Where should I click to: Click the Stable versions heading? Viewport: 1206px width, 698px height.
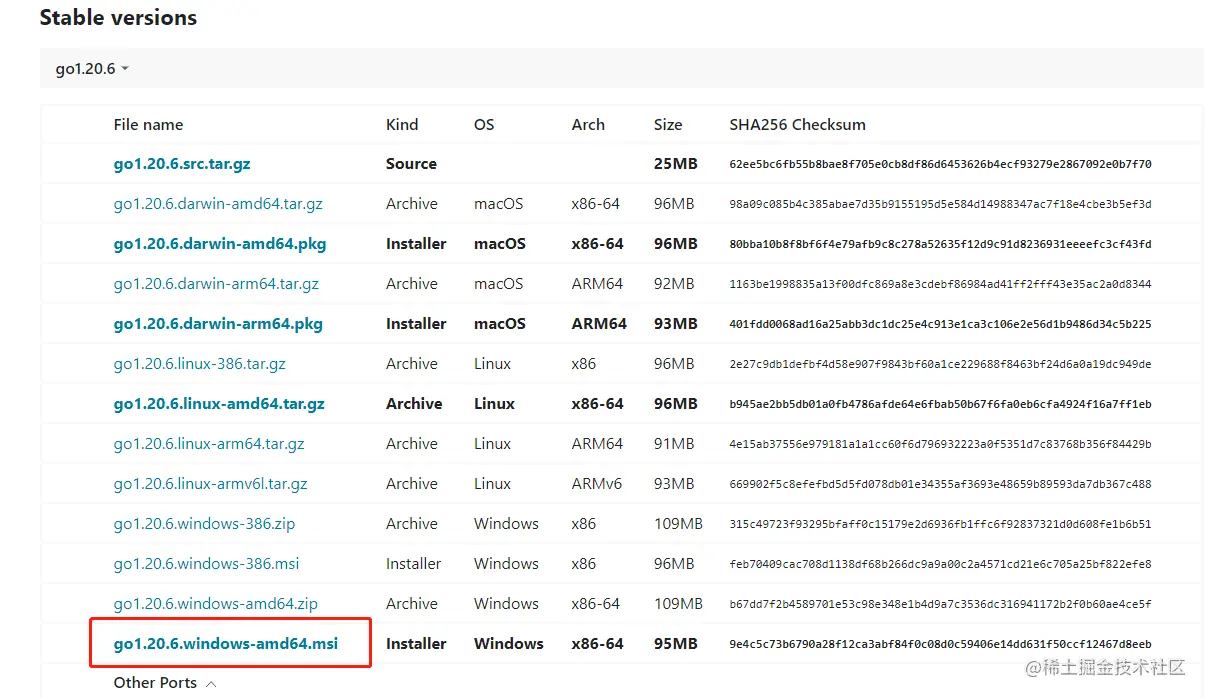point(118,17)
